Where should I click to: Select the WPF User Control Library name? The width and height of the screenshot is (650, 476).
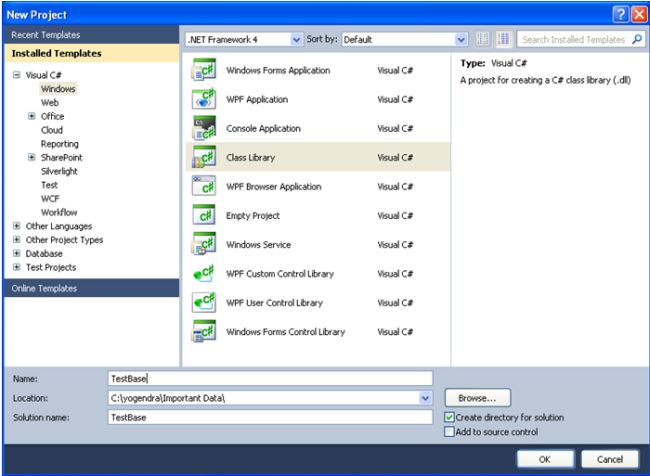pos(274,303)
